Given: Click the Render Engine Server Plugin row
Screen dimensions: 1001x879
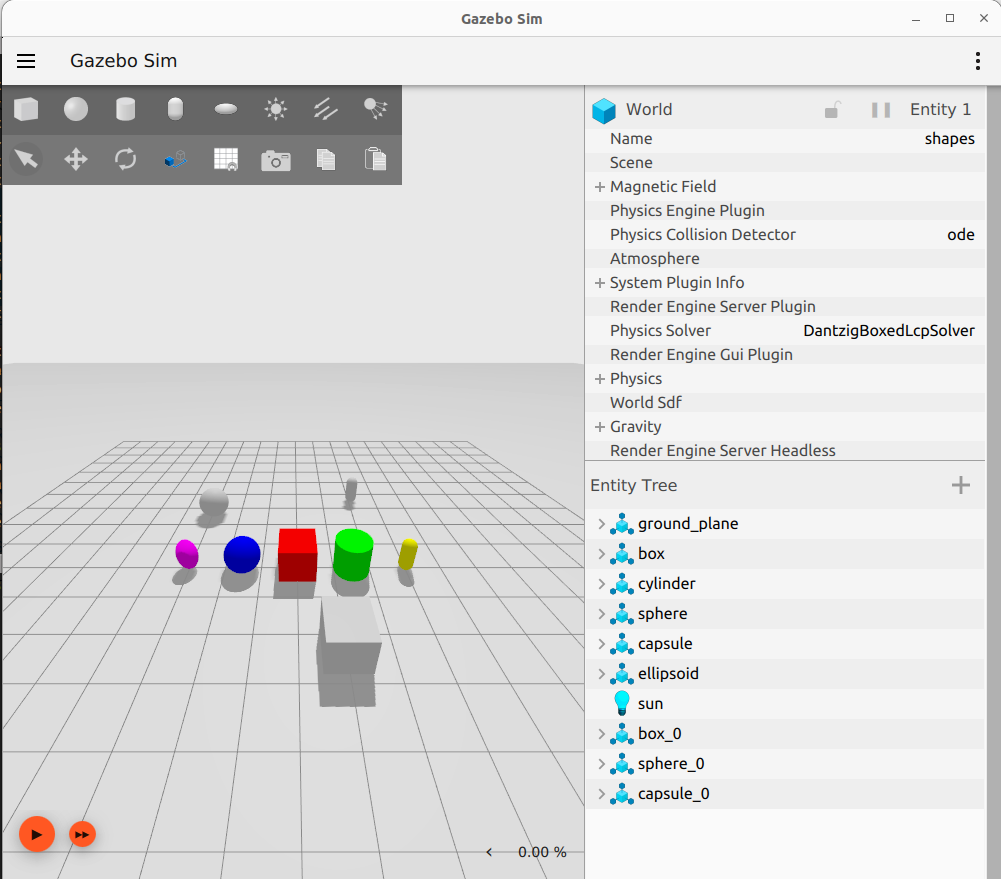Looking at the screenshot, I should pos(785,307).
